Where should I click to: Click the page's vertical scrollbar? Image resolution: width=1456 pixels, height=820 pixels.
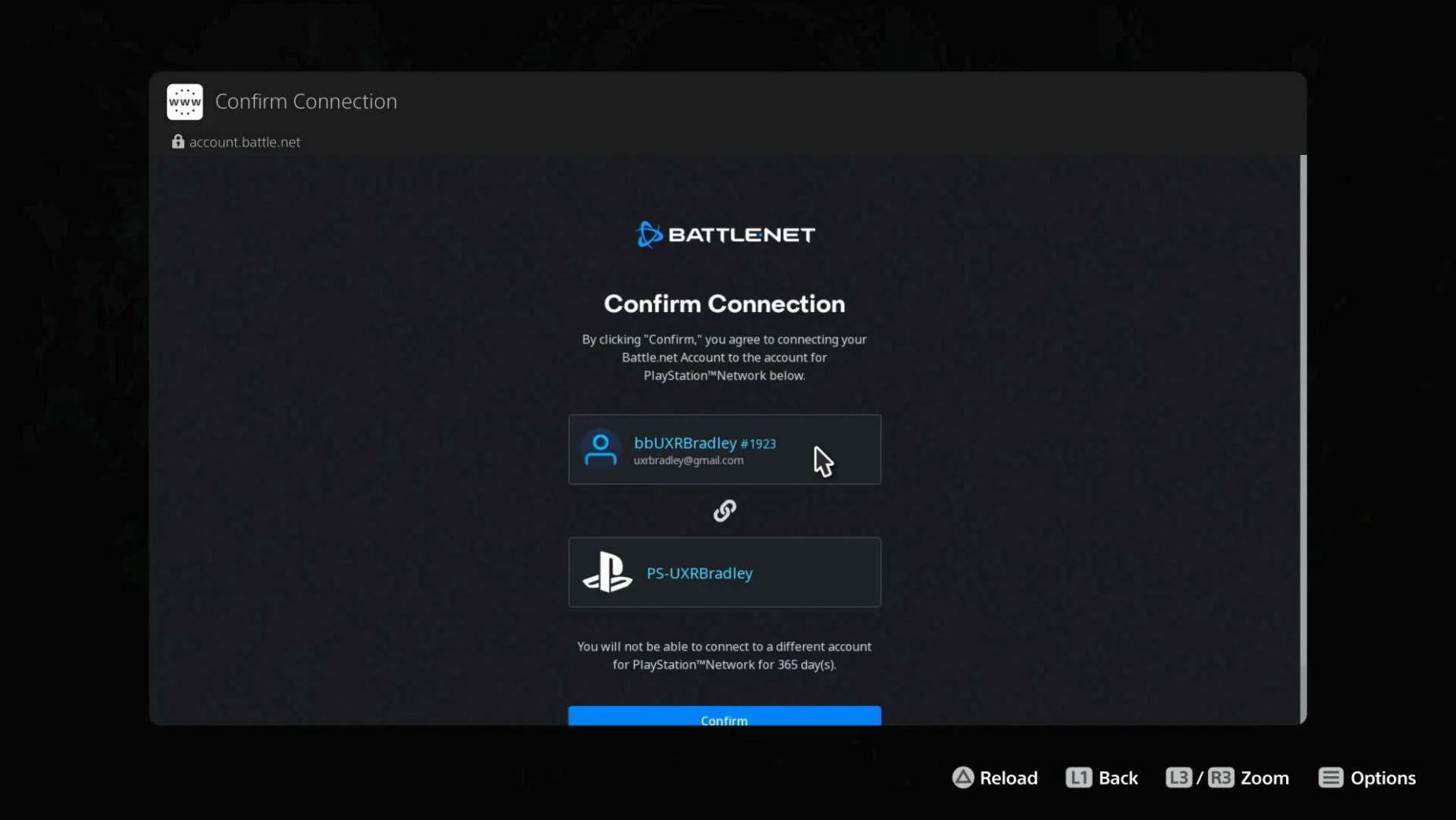(1303, 439)
